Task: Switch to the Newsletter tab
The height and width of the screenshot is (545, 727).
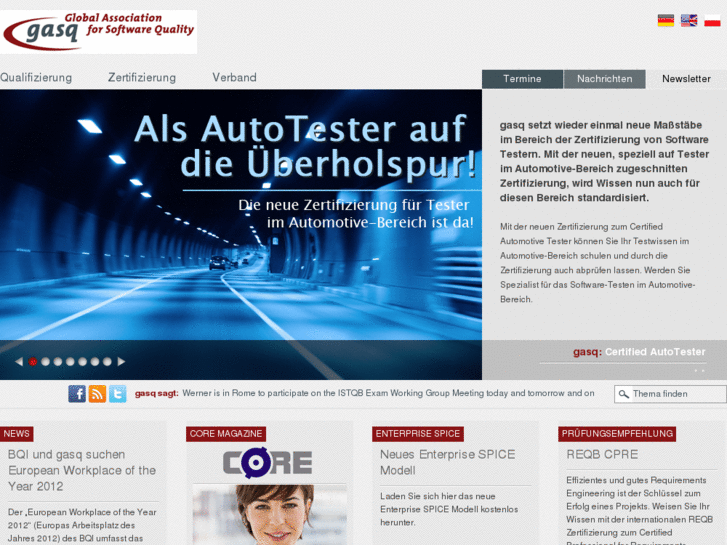Action: pyautogui.click(x=686, y=79)
